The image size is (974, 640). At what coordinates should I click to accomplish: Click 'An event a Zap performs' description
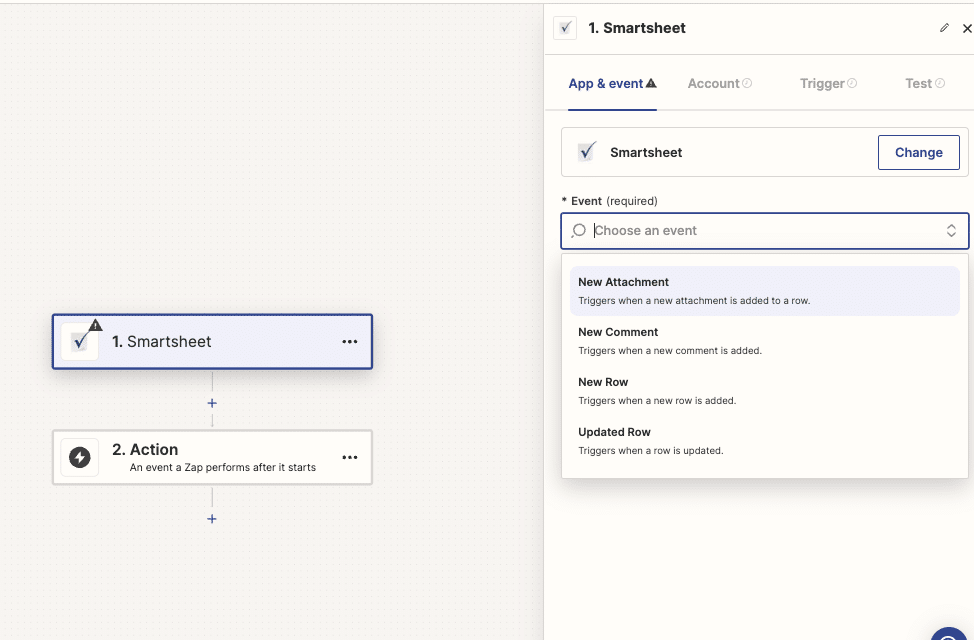(x=222, y=467)
